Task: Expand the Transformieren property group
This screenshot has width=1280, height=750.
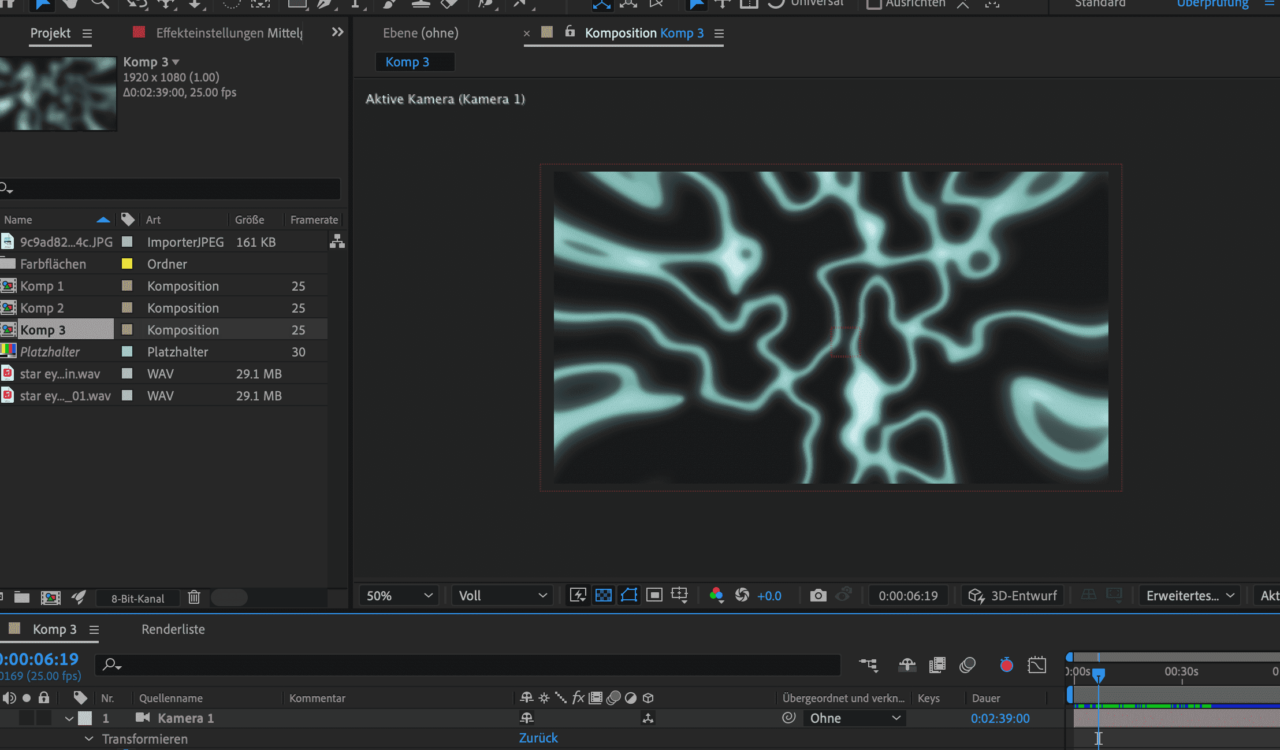Action: (x=89, y=739)
